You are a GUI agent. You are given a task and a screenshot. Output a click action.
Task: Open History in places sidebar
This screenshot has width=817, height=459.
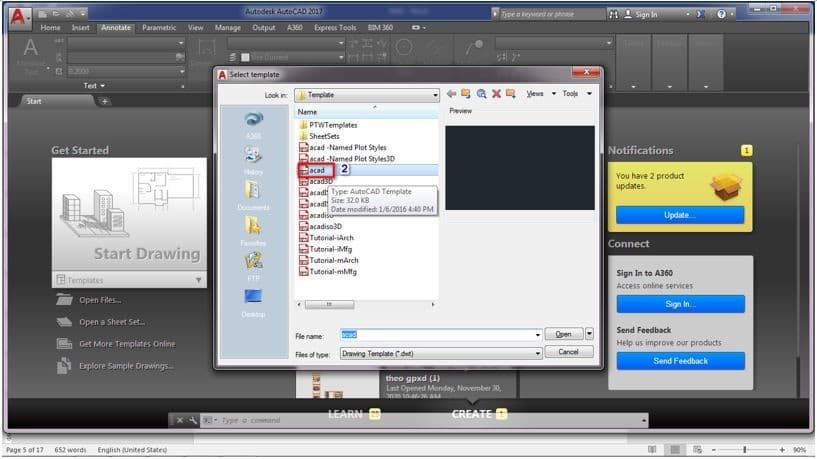click(x=253, y=161)
